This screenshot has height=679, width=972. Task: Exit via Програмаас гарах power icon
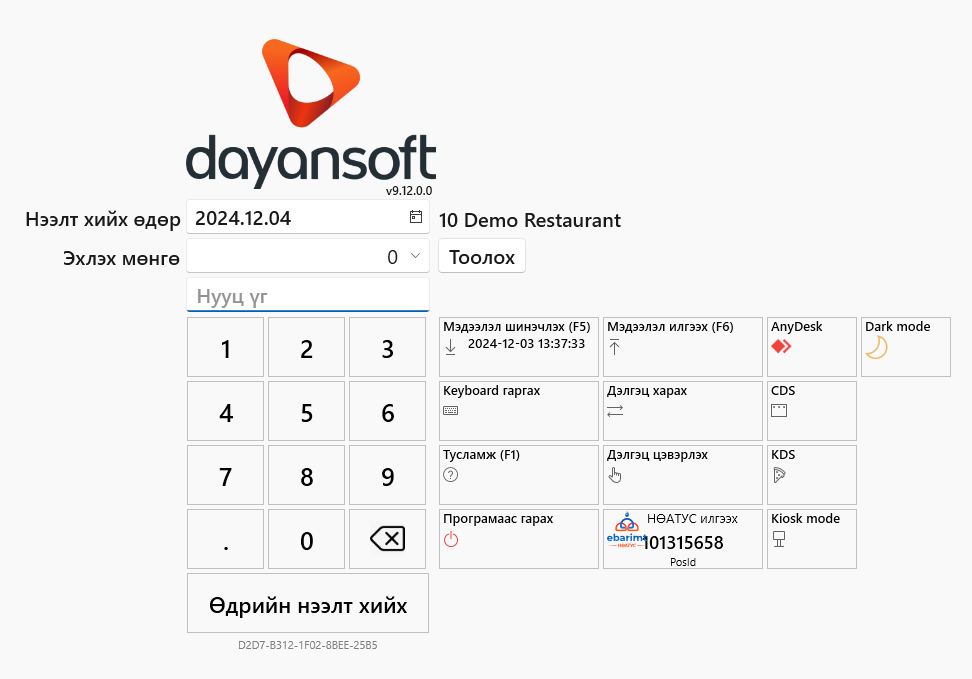coord(451,539)
